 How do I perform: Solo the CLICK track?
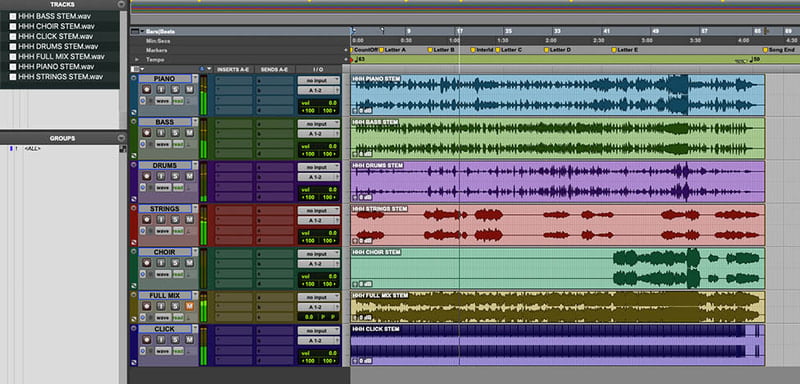coord(176,340)
